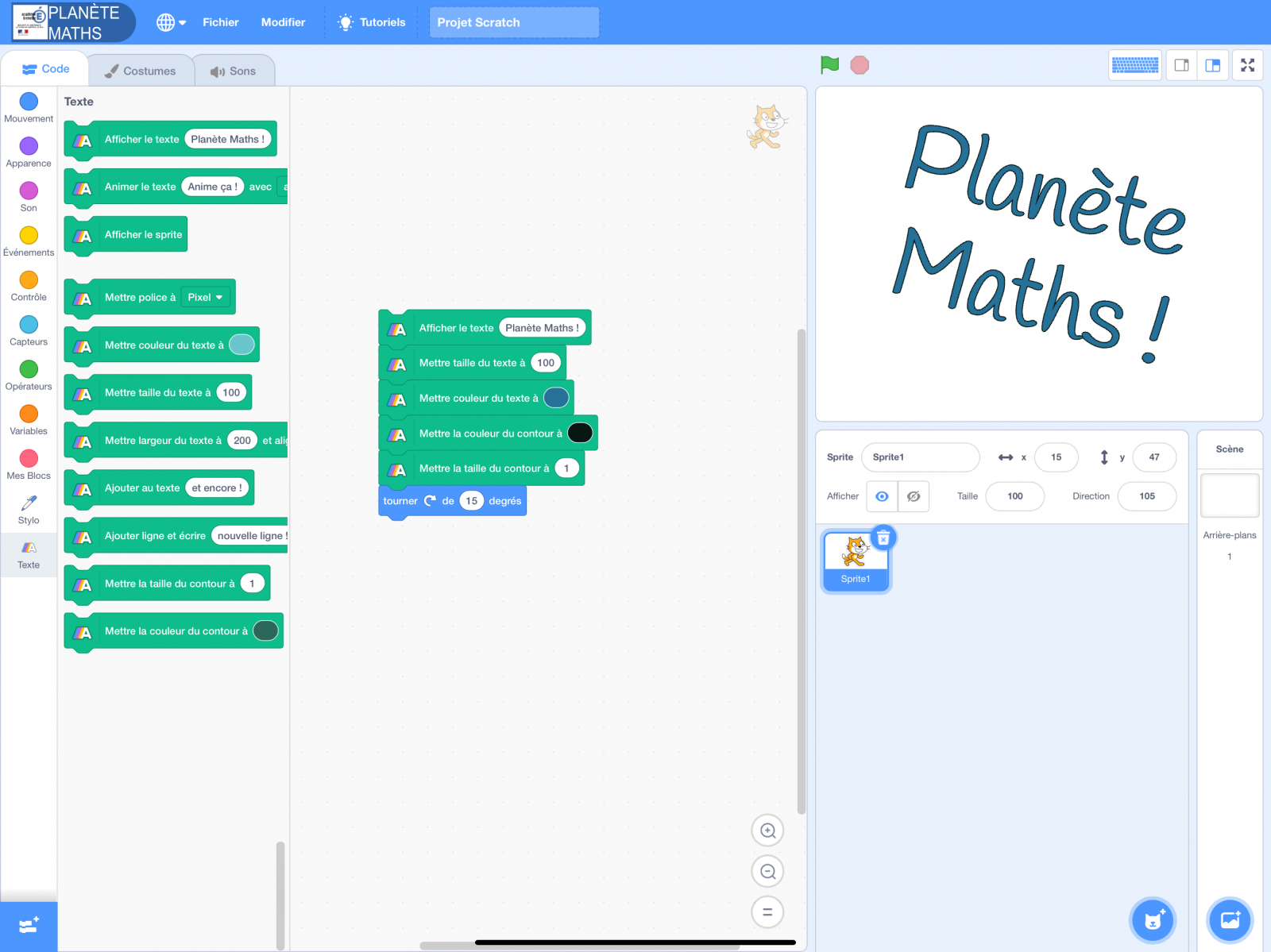Screen dimensions: 1271x952
Task: Delete Sprite1 with the trash icon
Action: (x=883, y=538)
